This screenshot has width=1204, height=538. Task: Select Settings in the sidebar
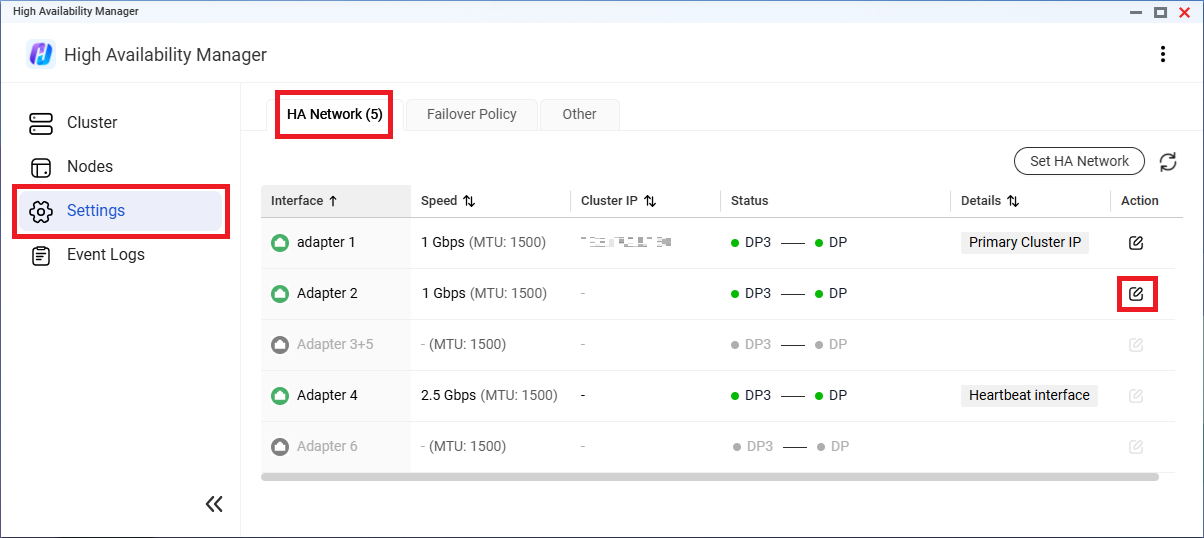tap(96, 211)
